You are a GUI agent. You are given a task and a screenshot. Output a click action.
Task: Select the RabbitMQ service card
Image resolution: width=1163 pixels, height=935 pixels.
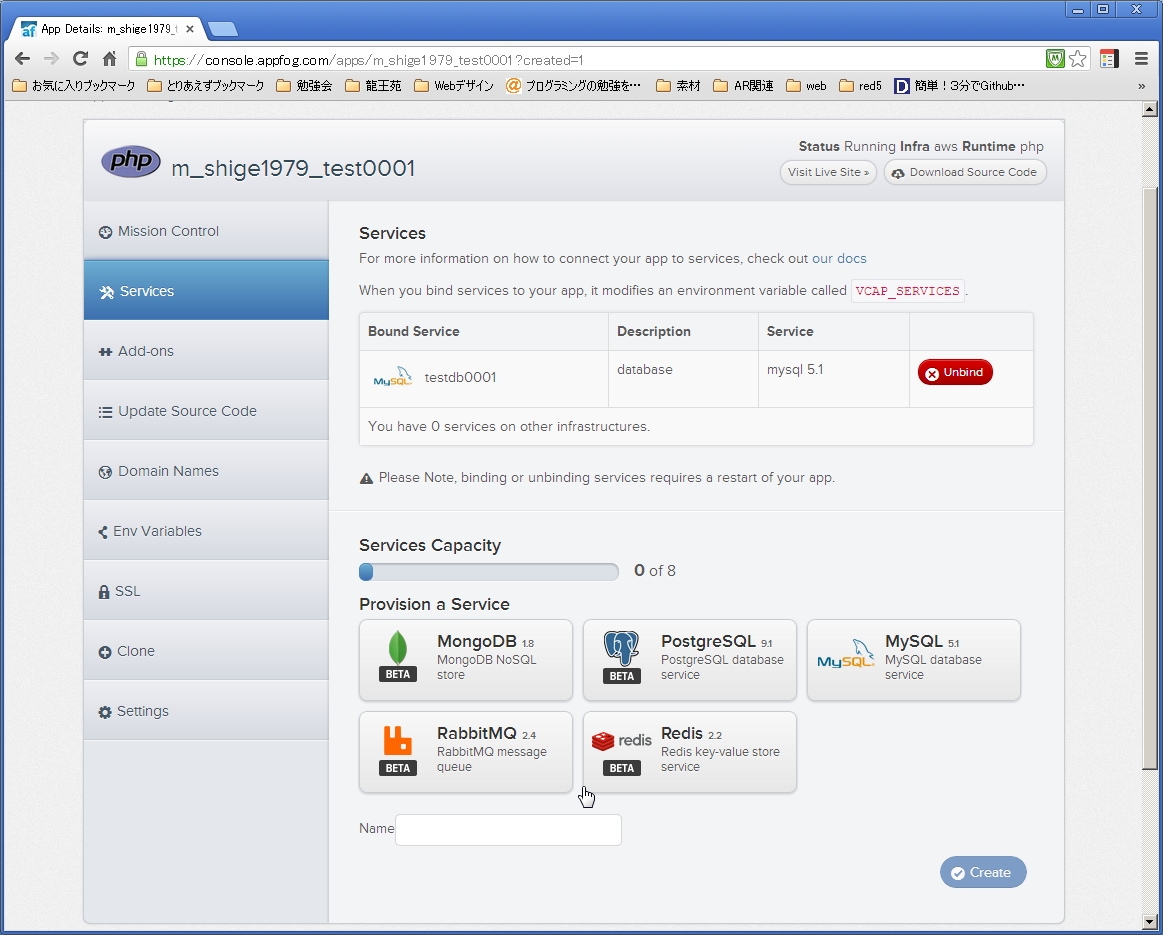(x=466, y=752)
